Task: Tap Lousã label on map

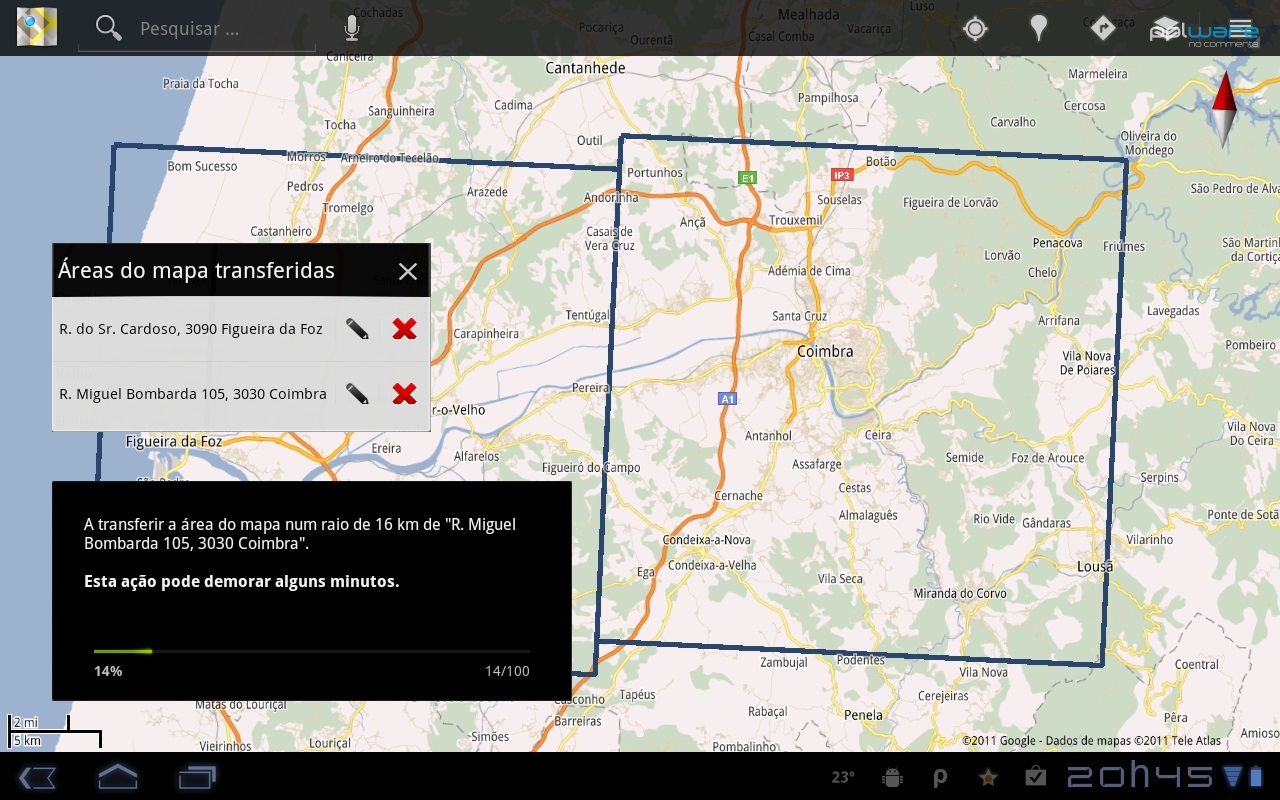Action: pyautogui.click(x=1095, y=566)
